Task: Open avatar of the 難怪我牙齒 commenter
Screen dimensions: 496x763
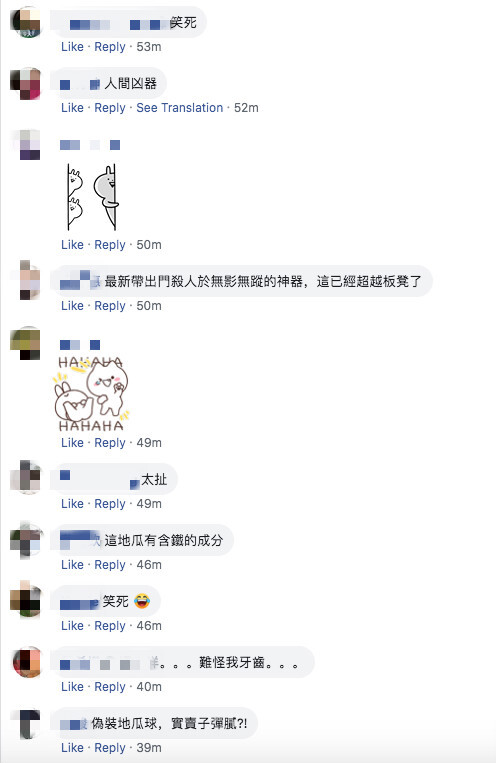Action: click(27, 662)
